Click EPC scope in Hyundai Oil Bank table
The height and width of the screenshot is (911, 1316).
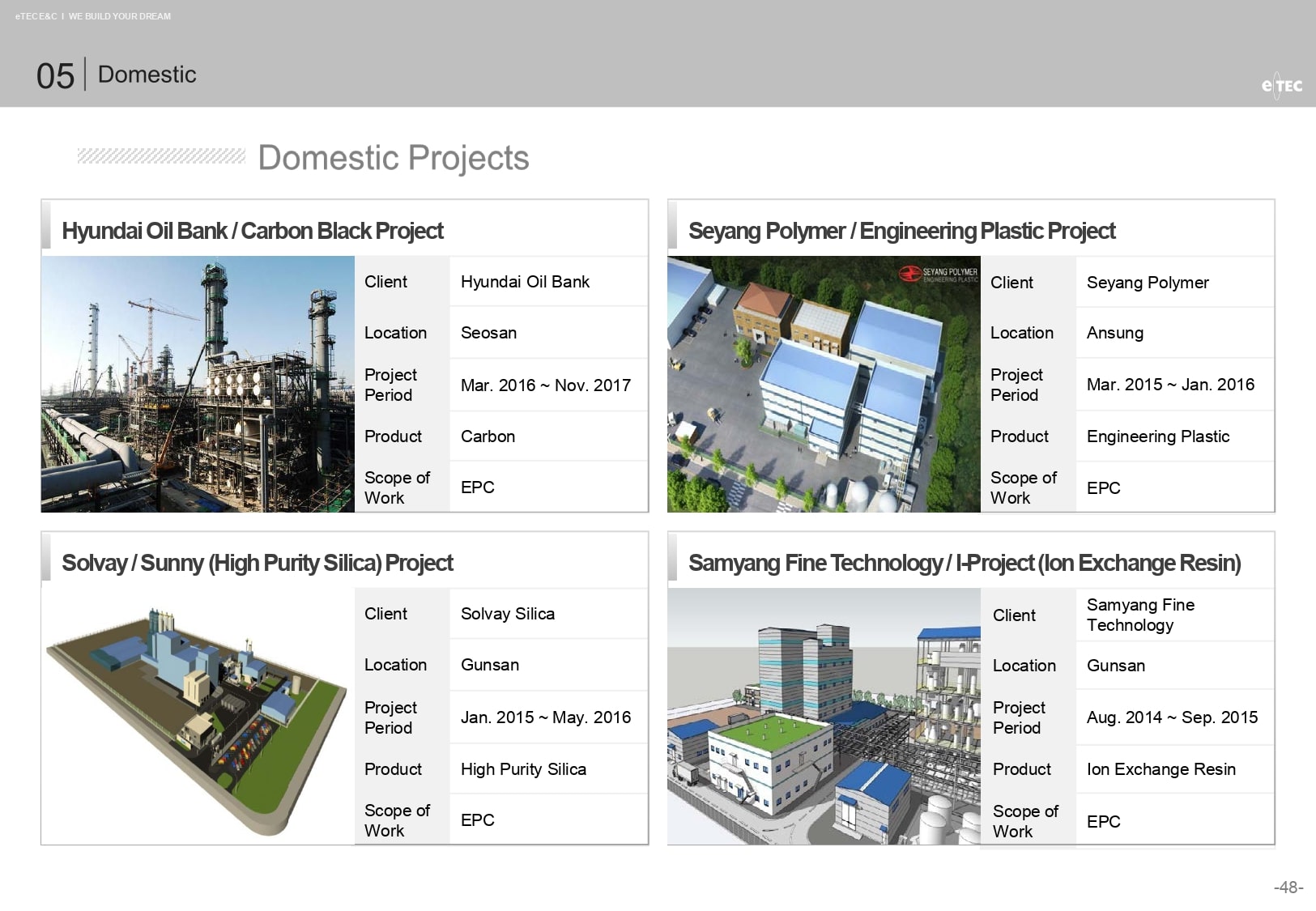477,487
